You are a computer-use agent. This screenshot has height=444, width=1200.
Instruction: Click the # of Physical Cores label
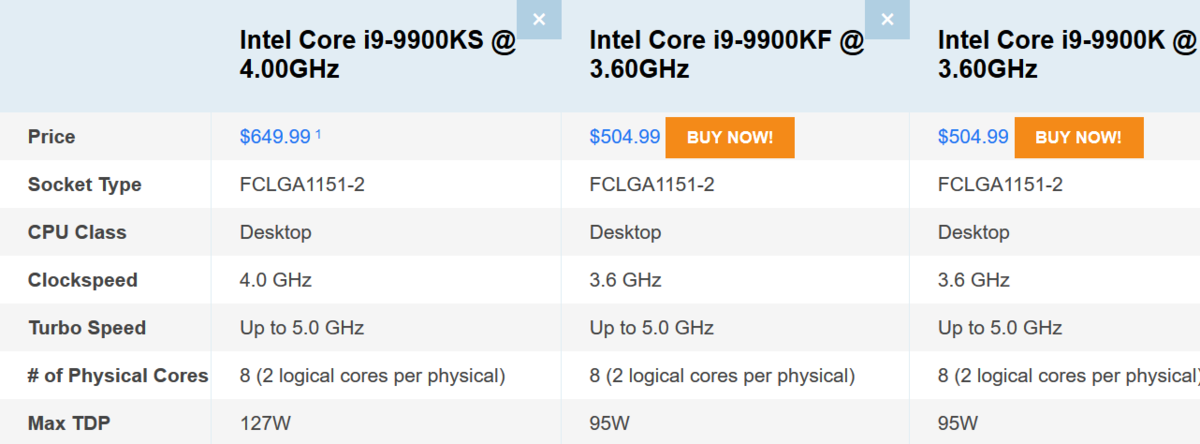[118, 376]
